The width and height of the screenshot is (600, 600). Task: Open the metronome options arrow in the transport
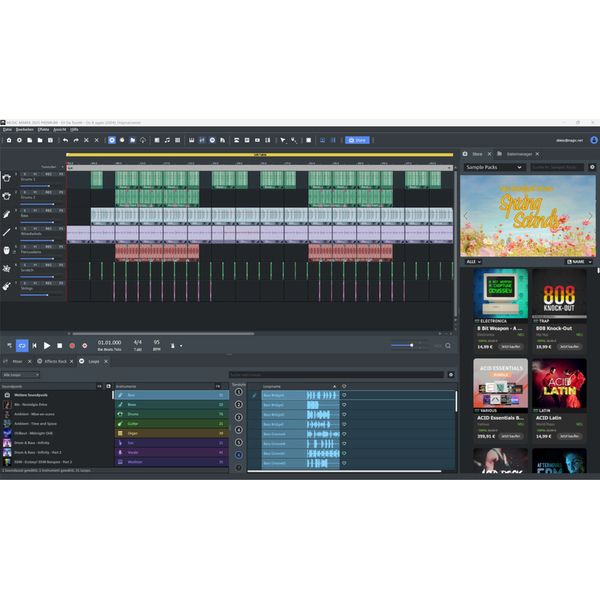click(181, 346)
